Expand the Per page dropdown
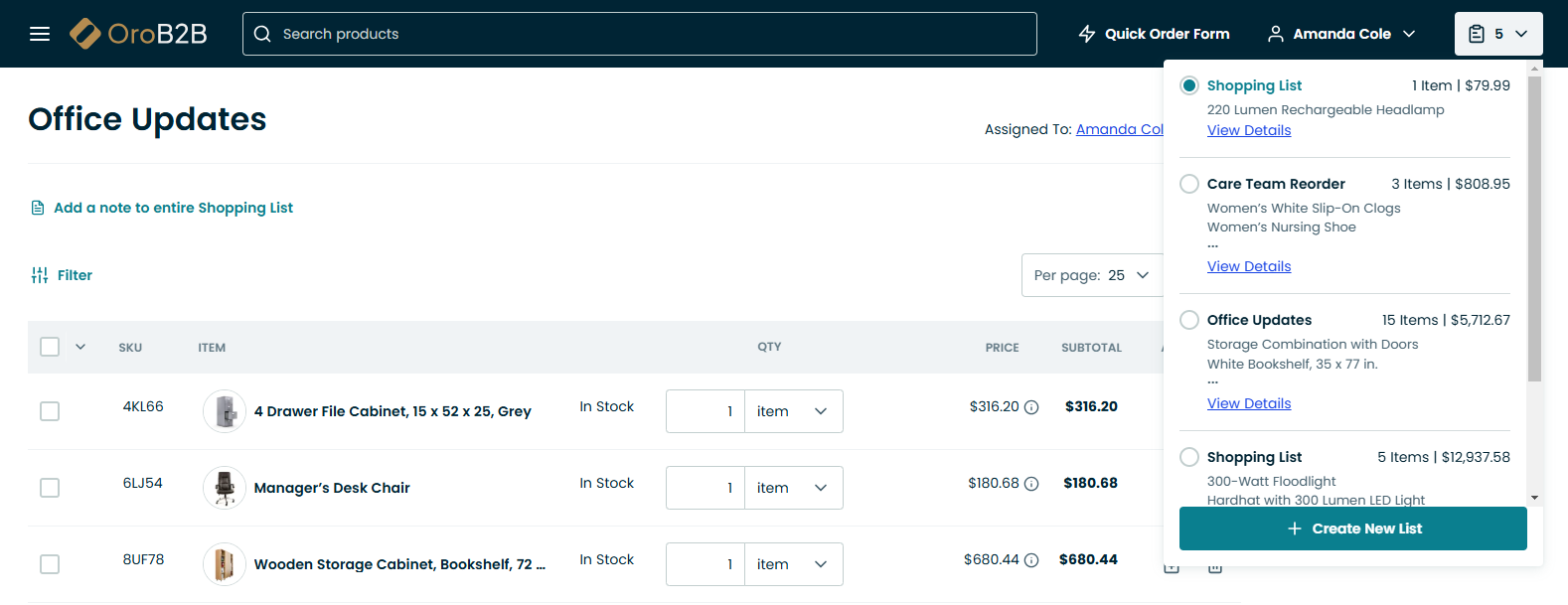The image size is (1568, 605). [1091, 275]
